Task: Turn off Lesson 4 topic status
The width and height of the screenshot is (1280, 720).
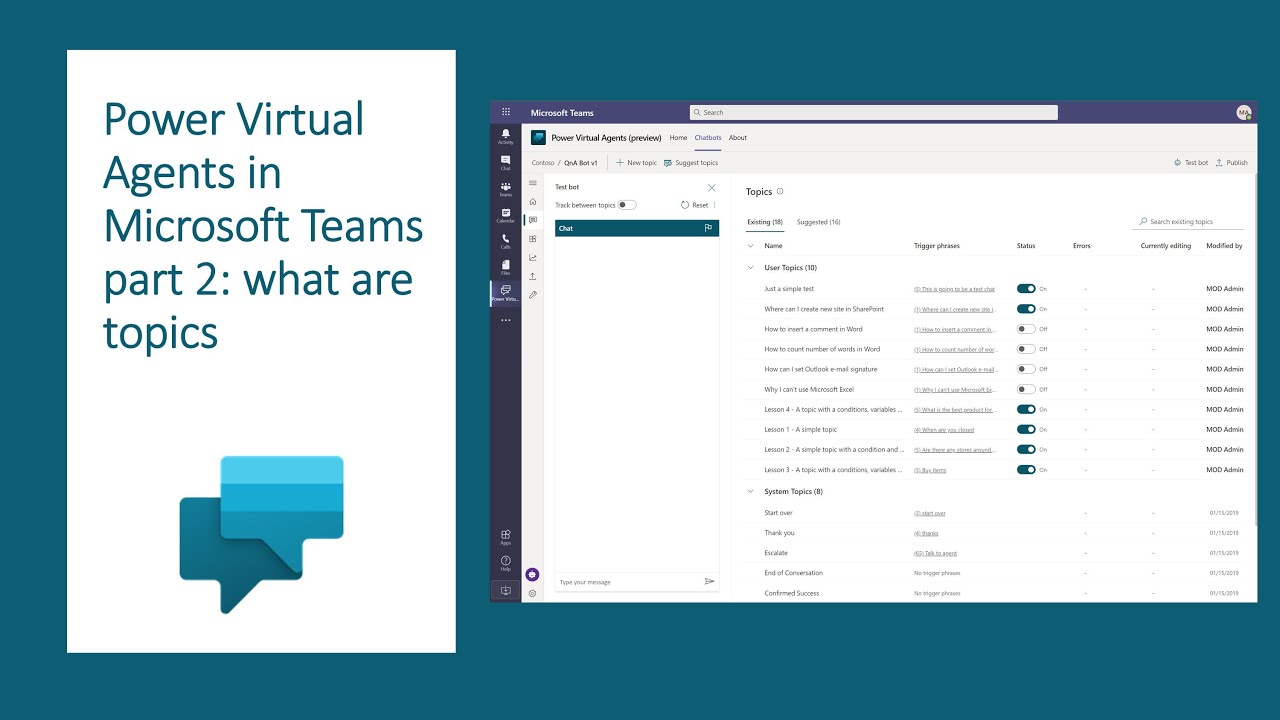Action: 1026,409
